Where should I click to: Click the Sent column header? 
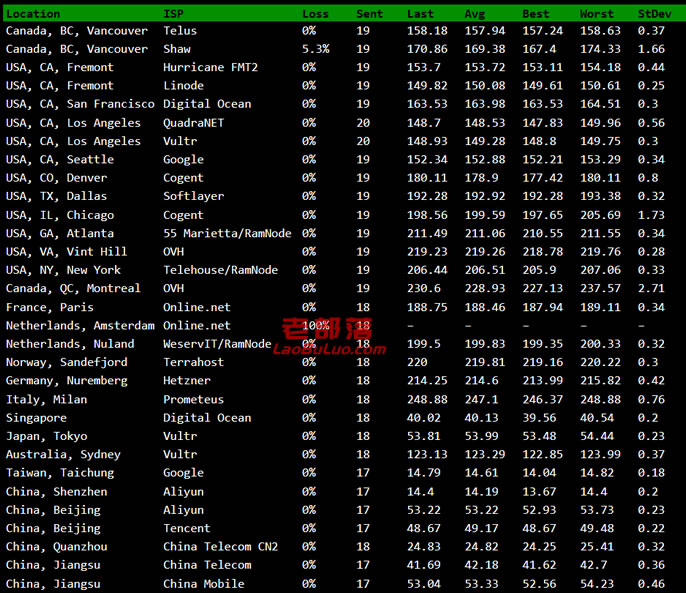[369, 14]
